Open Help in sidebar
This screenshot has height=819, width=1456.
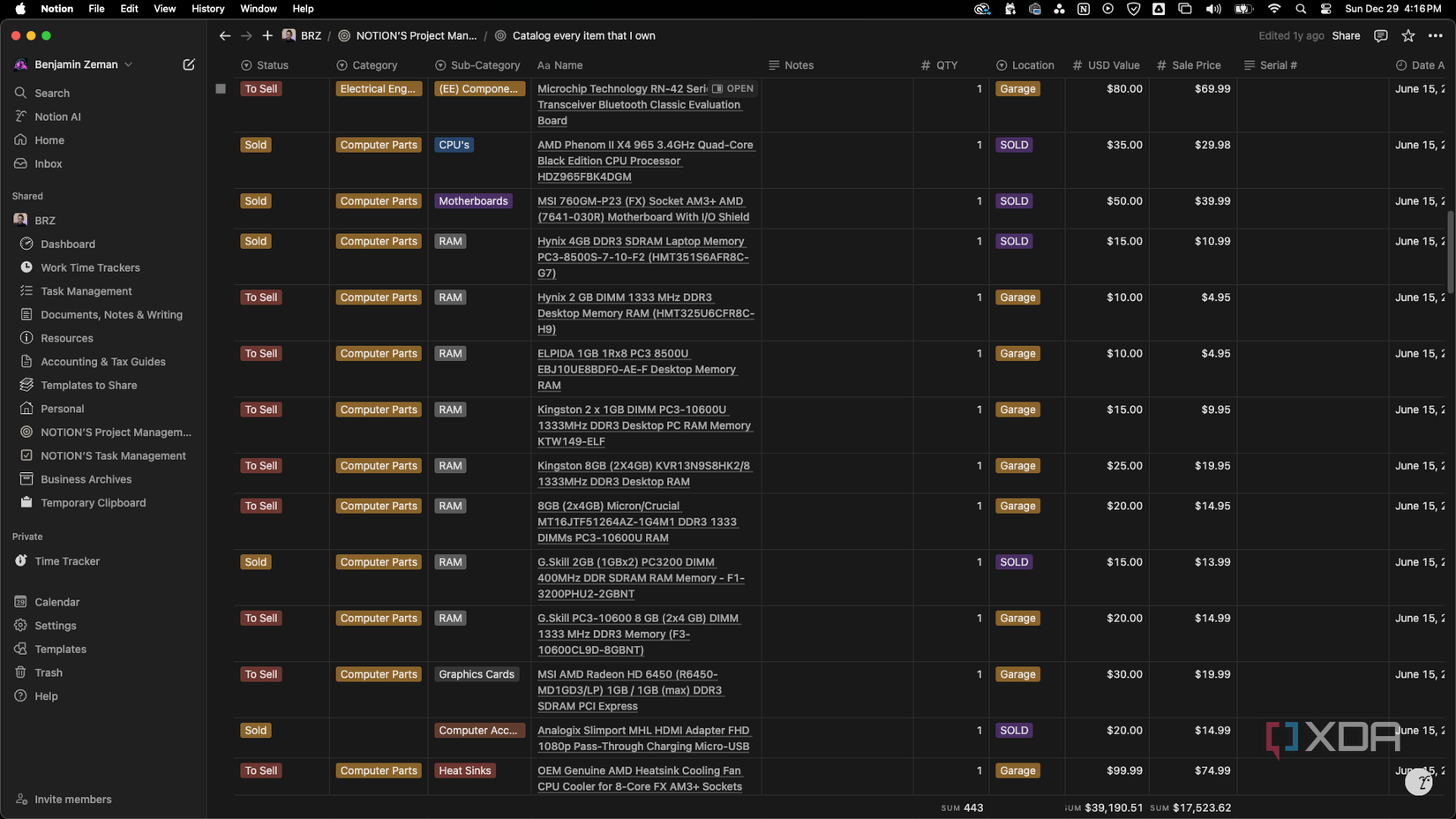tap(46, 696)
